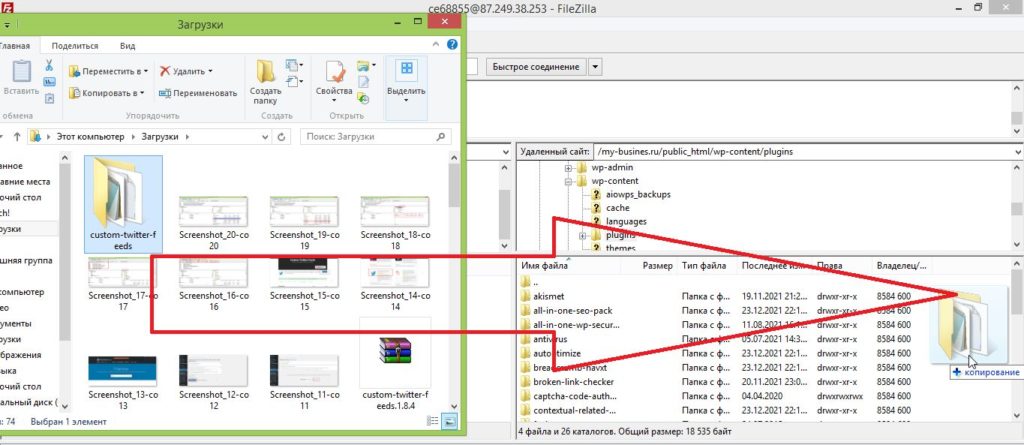The height and width of the screenshot is (445, 1024).
Task: Open Переместить в dropdown
Action: [x=108, y=71]
